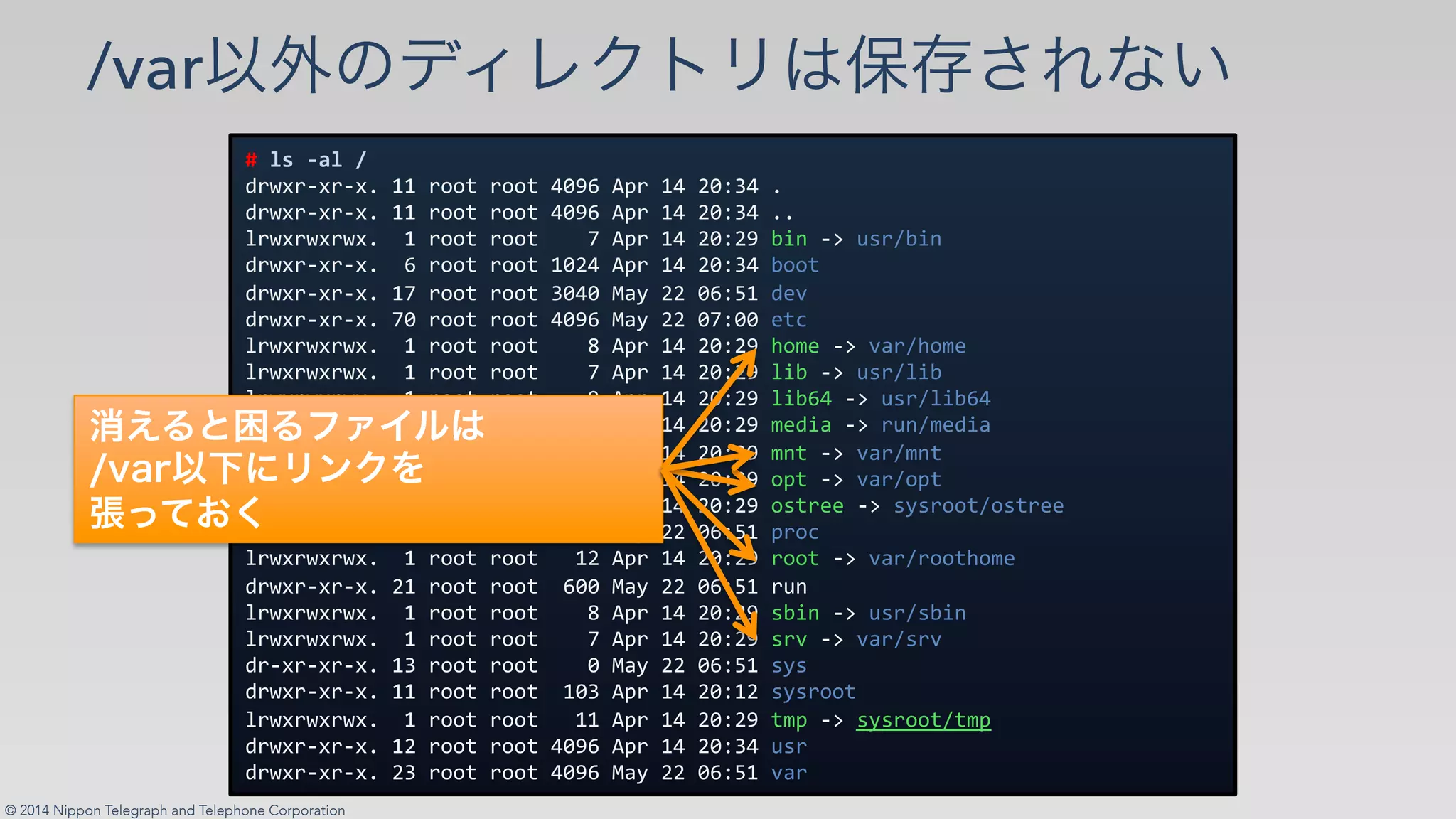Click the underlined sysroot/tmp link
The height and width of the screenshot is (819, 1456).
pyautogui.click(x=923, y=720)
